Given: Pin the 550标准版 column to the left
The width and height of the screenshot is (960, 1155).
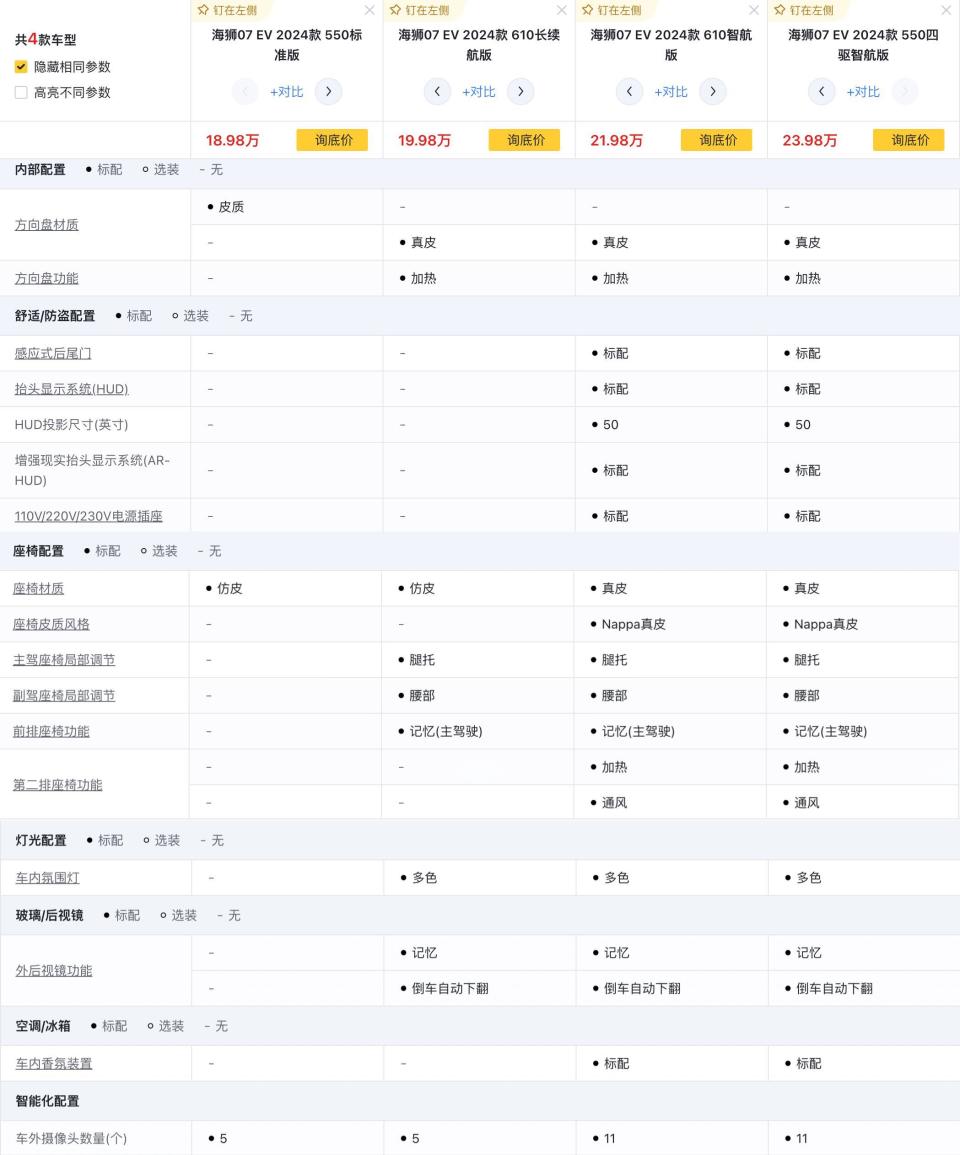Looking at the screenshot, I should pos(227,10).
